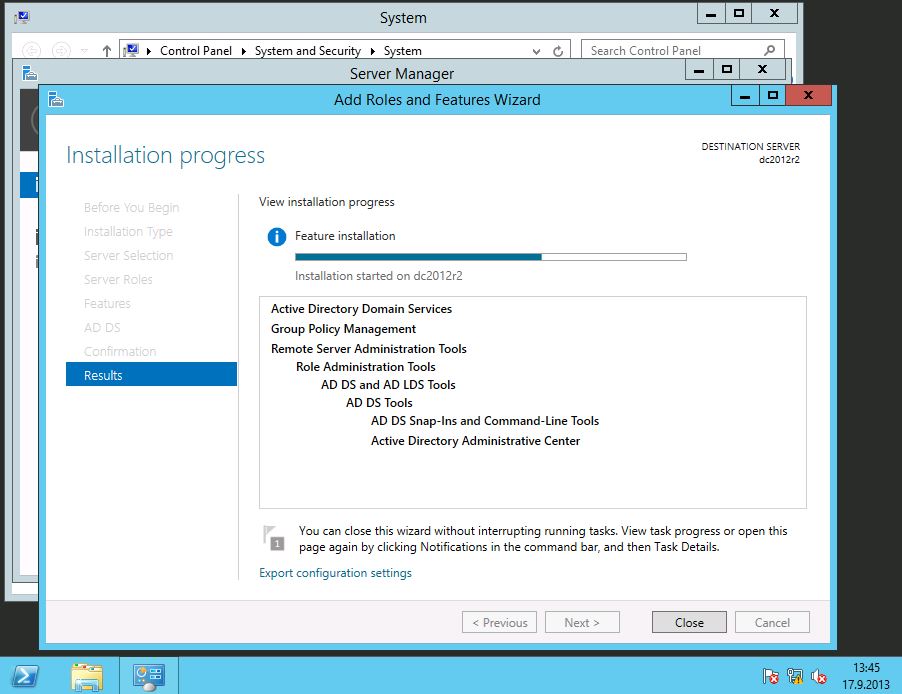The image size is (902, 694).
Task: Minimize the Server Manager window
Action: coord(699,70)
